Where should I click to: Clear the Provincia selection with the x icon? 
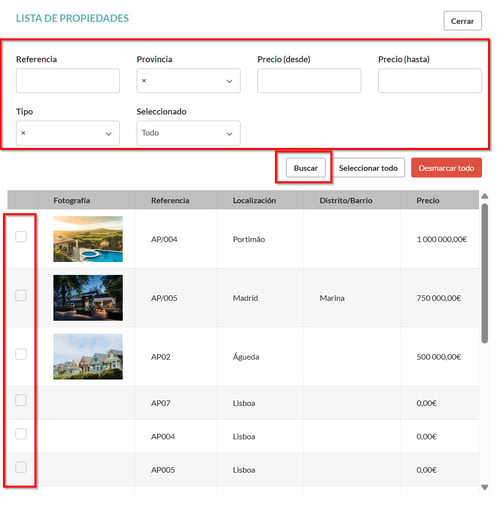(x=144, y=81)
